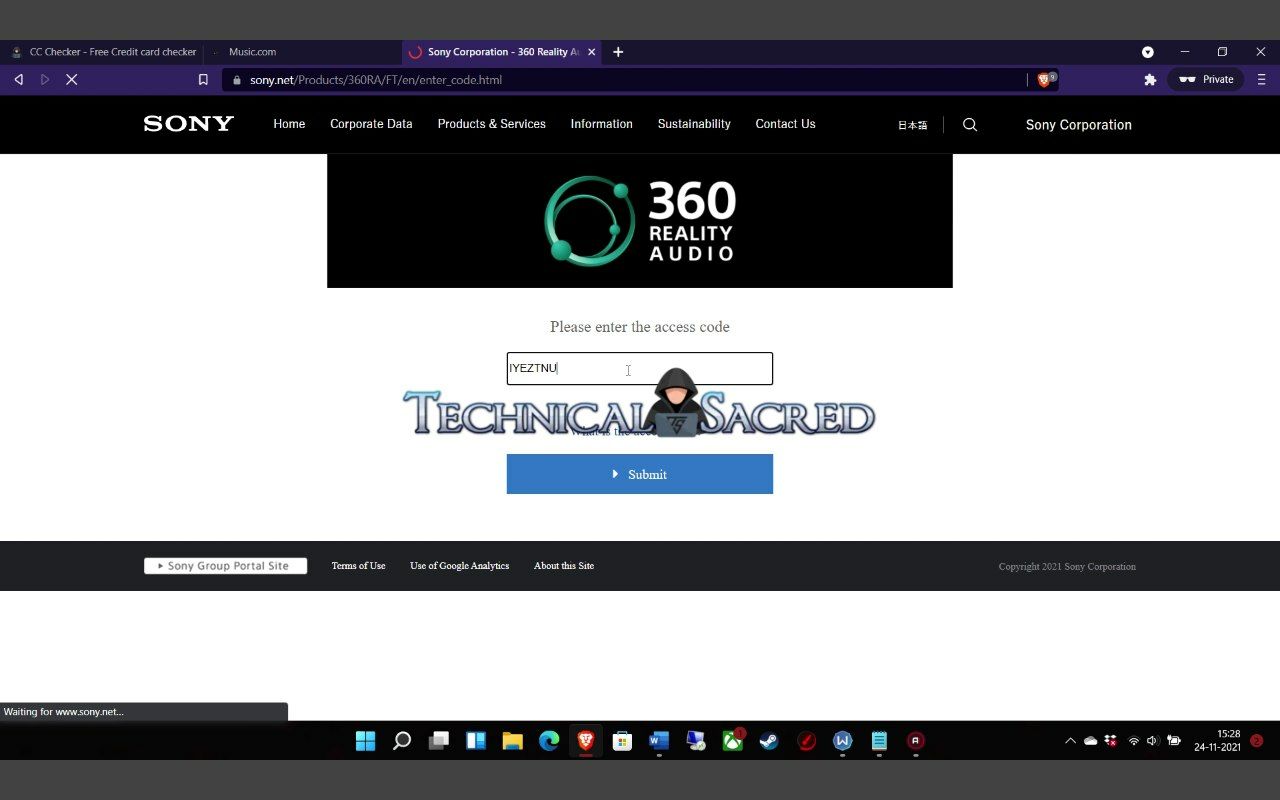Click the padlock site security icon
Image resolution: width=1280 pixels, height=800 pixels.
pyautogui.click(x=237, y=80)
